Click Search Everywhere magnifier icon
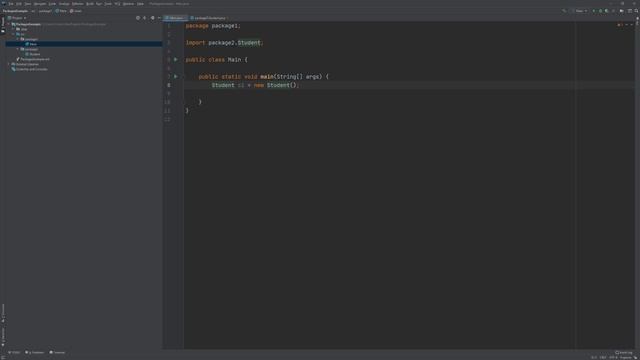 [636, 11]
